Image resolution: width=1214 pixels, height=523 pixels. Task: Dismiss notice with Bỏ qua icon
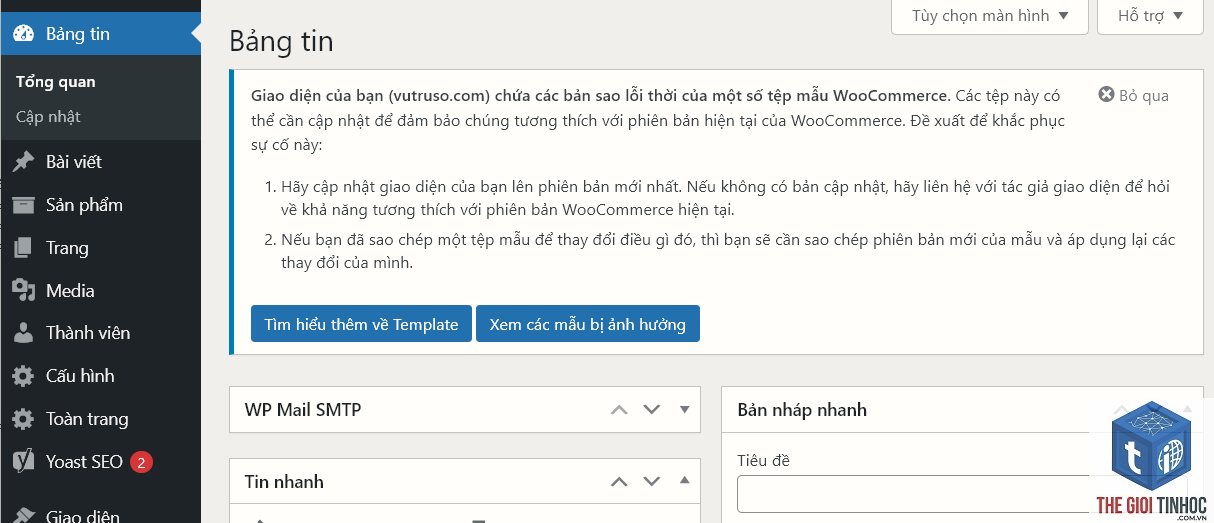tap(1106, 95)
